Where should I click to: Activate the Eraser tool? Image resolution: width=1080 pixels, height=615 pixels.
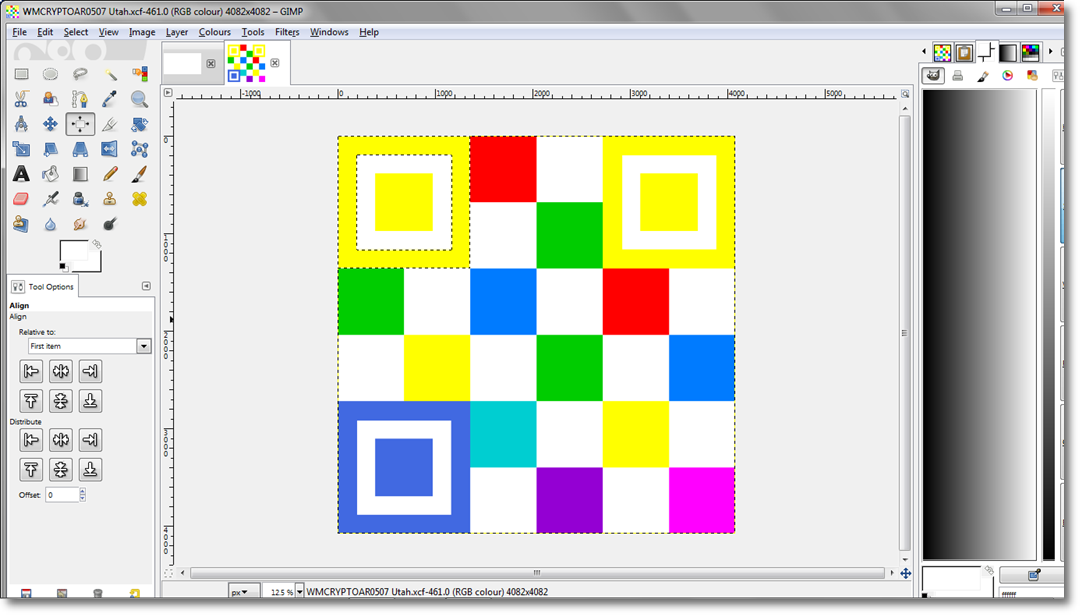pyautogui.click(x=21, y=199)
